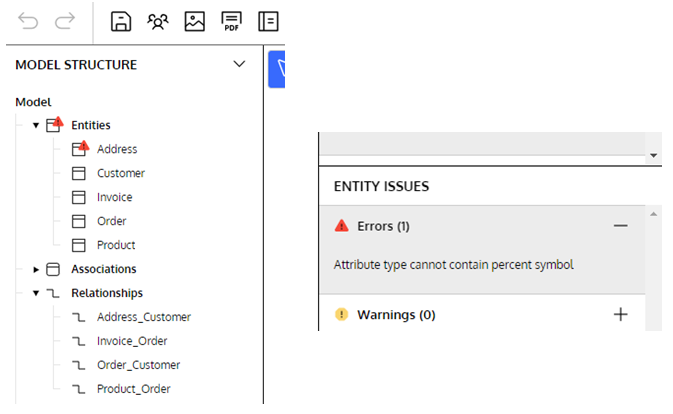The width and height of the screenshot is (673, 414).
Task: Open the Invoice_Order relationship
Action: tap(132, 341)
